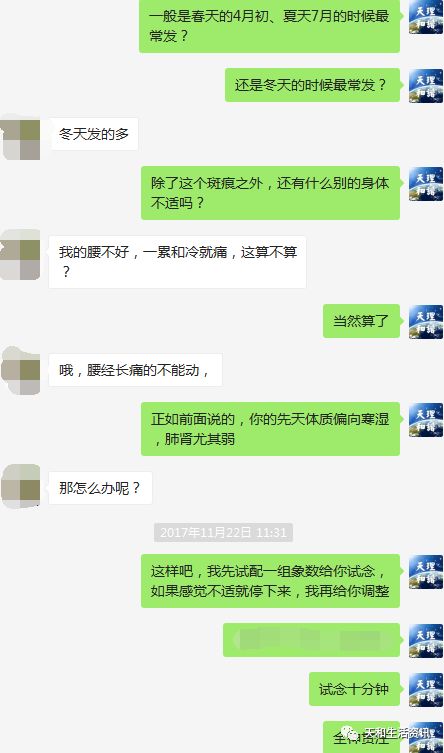Click avatar beside the blurred green message
Screen dimensions: 444x753
(x=426, y=641)
